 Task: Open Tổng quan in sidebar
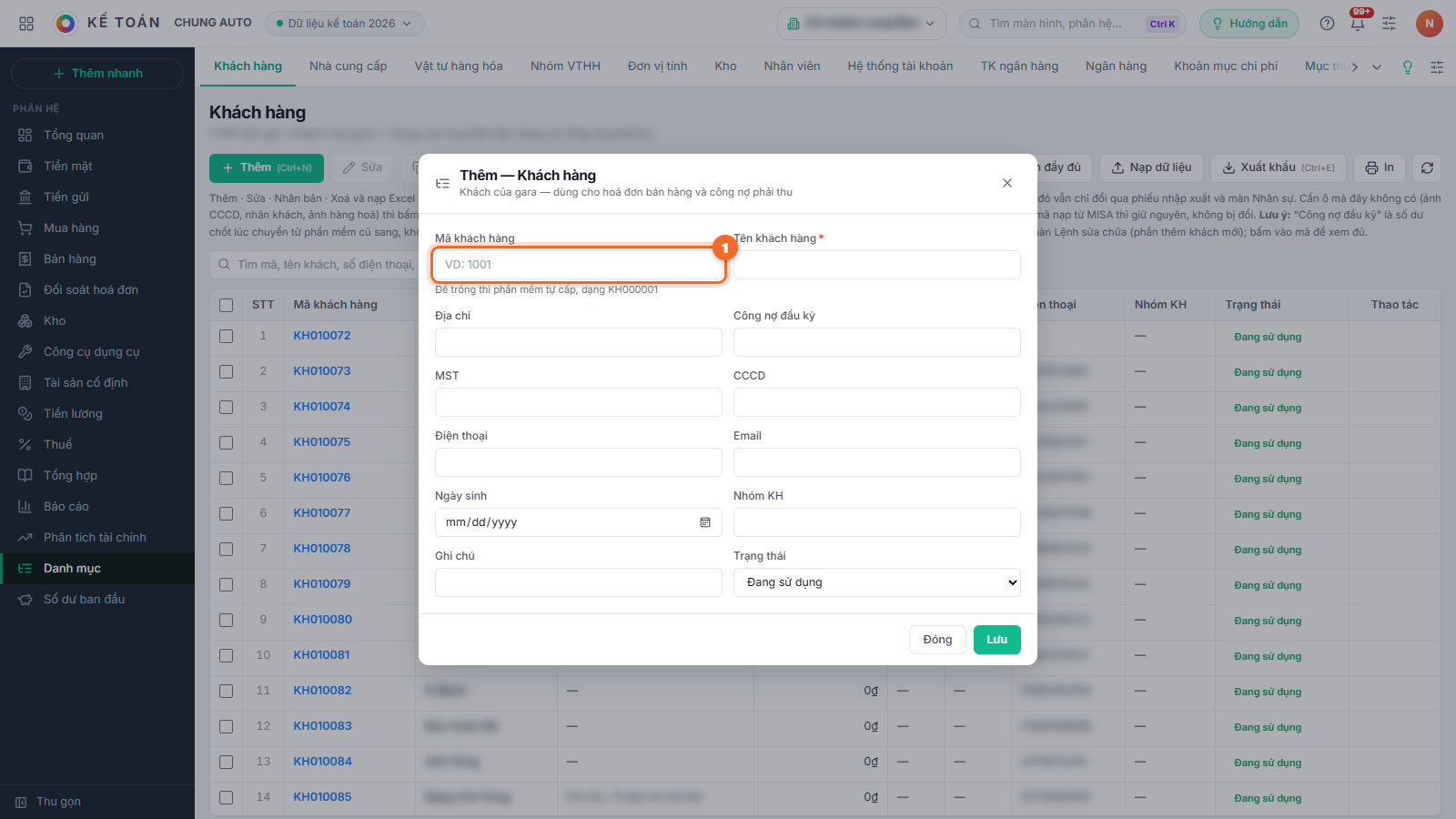tap(97, 135)
